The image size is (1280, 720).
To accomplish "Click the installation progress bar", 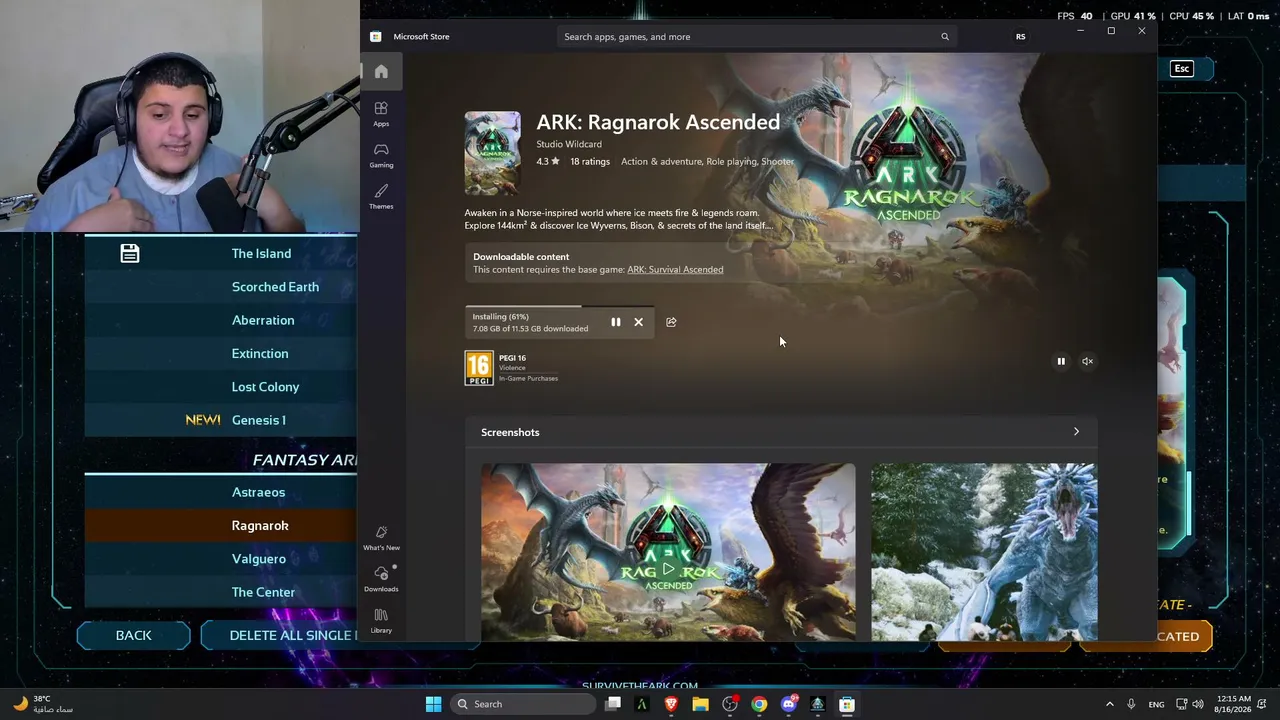I will [x=559, y=307].
